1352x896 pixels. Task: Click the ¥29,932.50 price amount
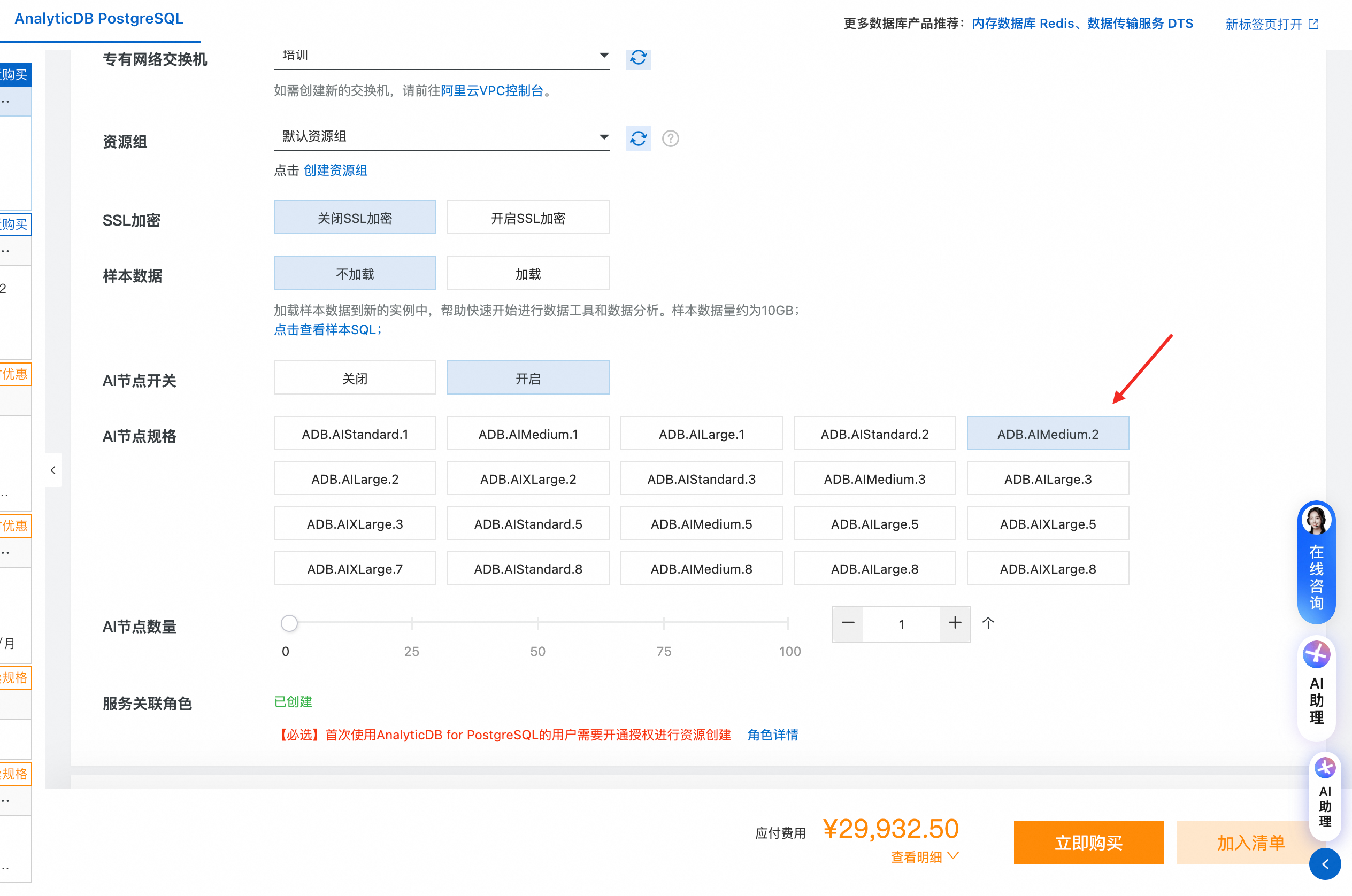890,829
